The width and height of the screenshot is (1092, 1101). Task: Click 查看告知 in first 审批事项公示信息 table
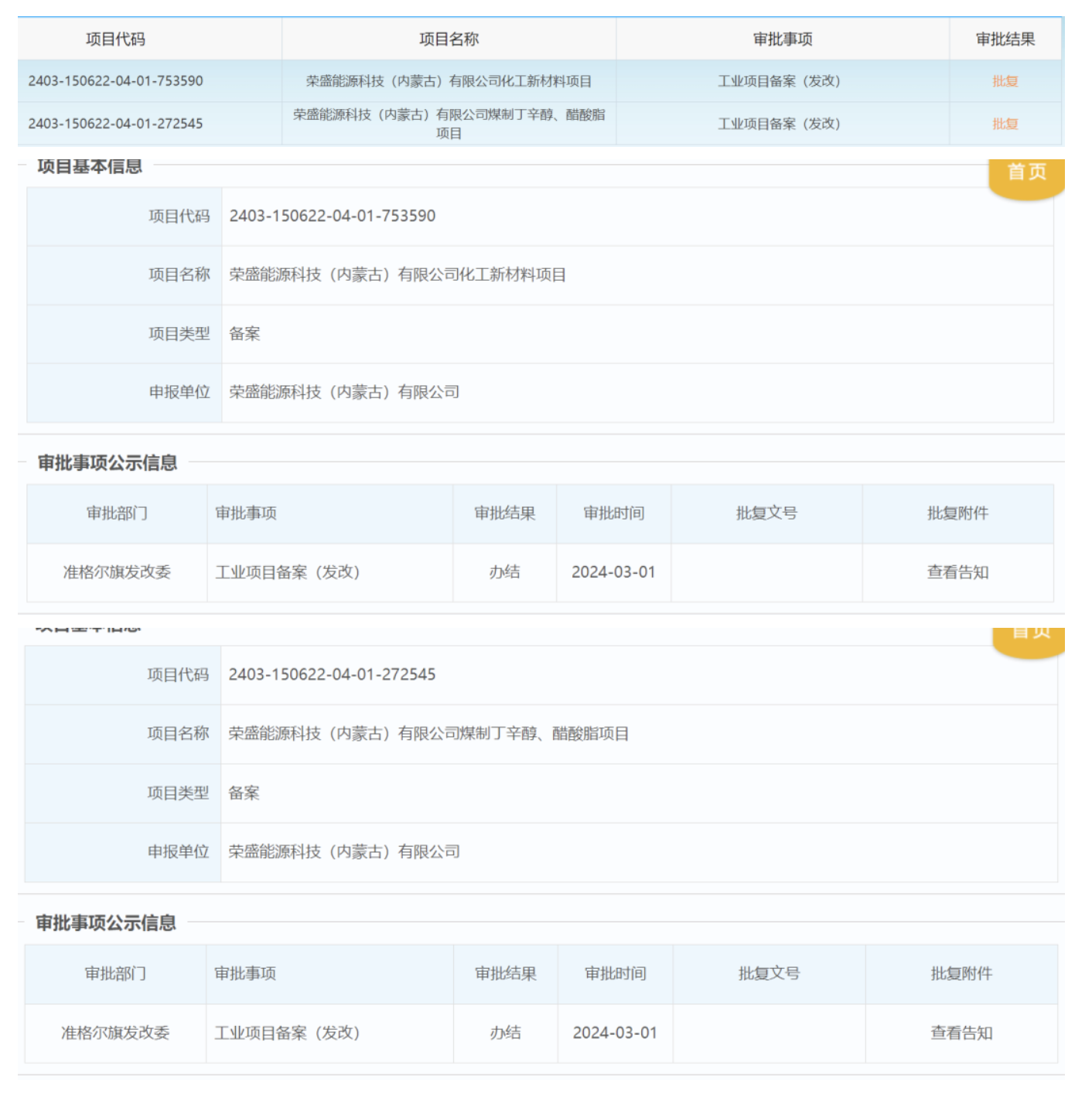point(957,572)
